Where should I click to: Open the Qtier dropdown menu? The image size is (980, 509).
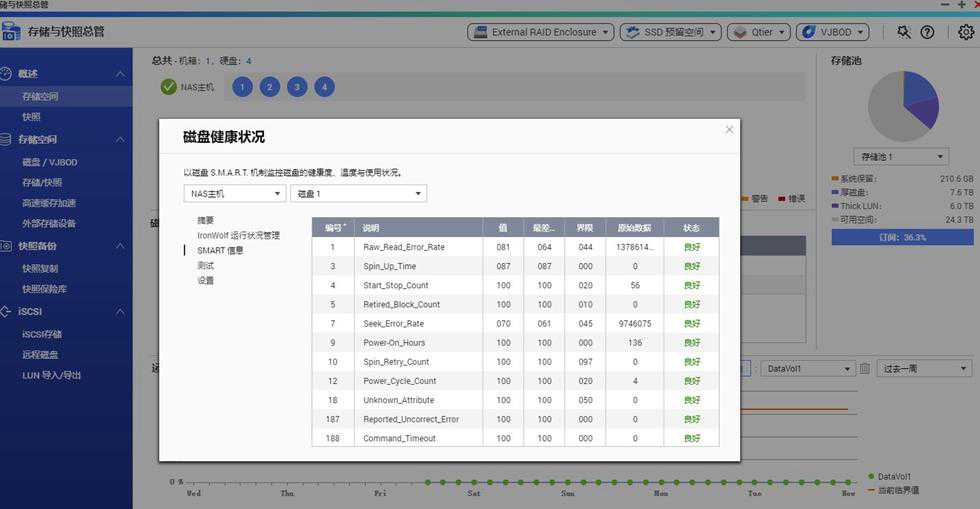758,32
